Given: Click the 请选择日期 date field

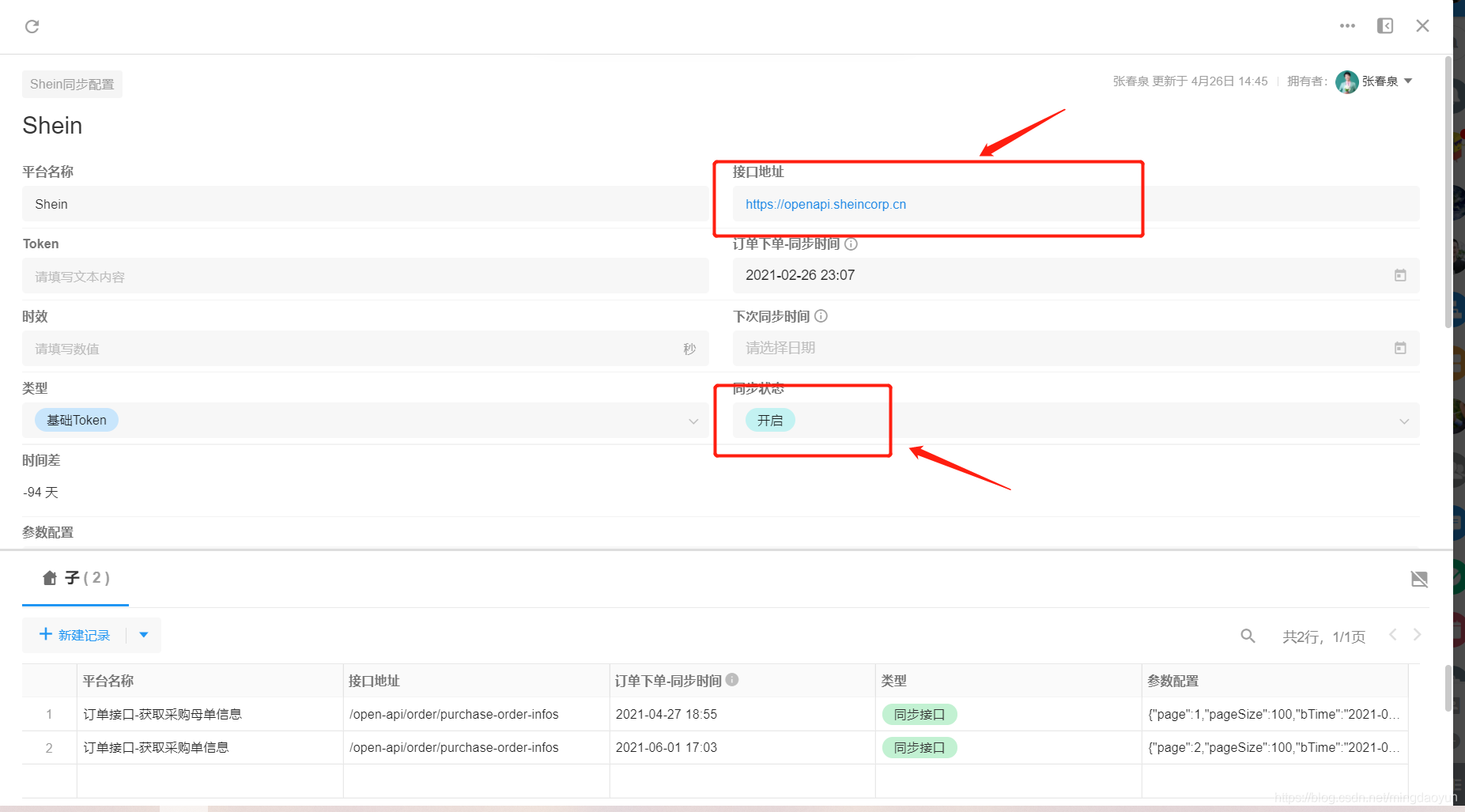Looking at the screenshot, I should click(x=1076, y=348).
